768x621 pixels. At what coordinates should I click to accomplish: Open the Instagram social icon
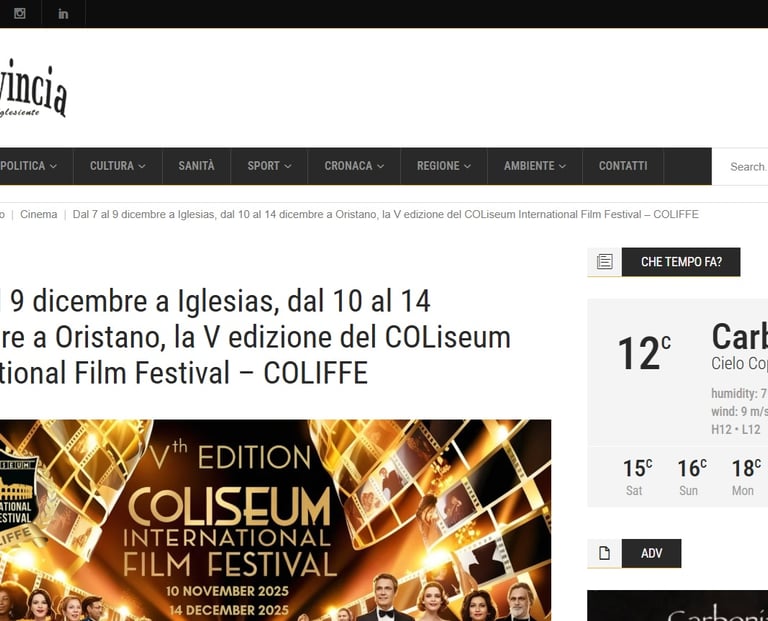point(20,13)
